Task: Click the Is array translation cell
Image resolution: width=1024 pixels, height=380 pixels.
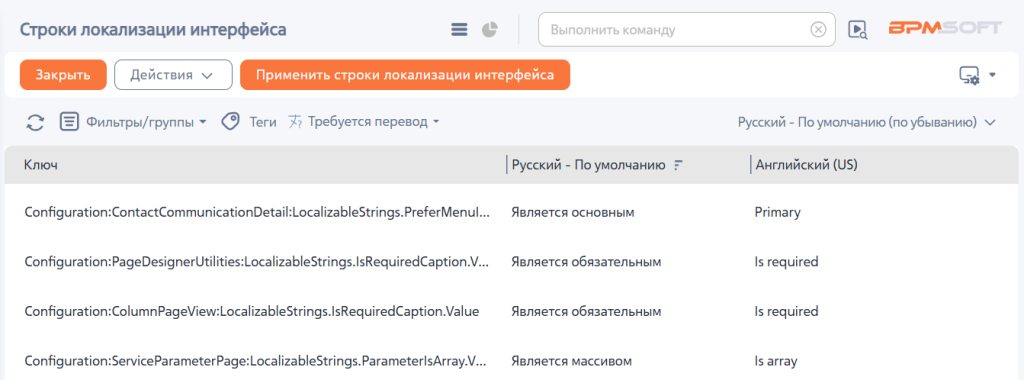Action: tap(776, 361)
